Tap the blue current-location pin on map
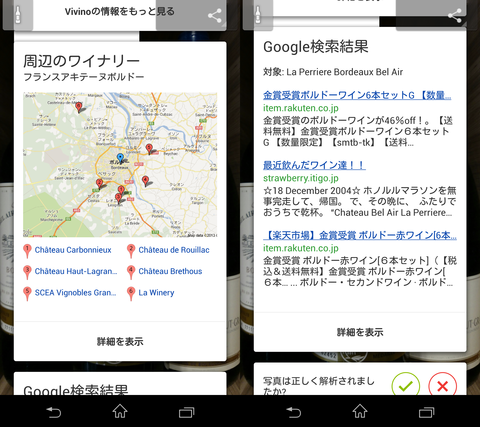The height and width of the screenshot is (427, 480). pos(120,158)
